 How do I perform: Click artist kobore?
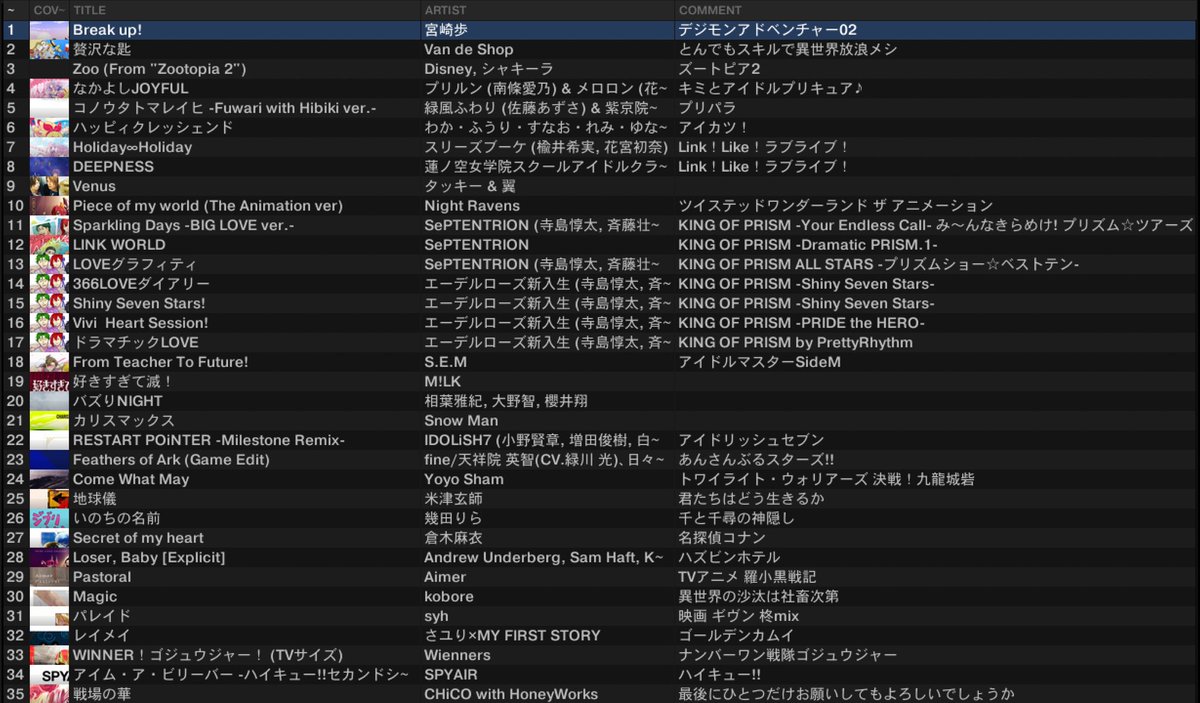point(449,597)
